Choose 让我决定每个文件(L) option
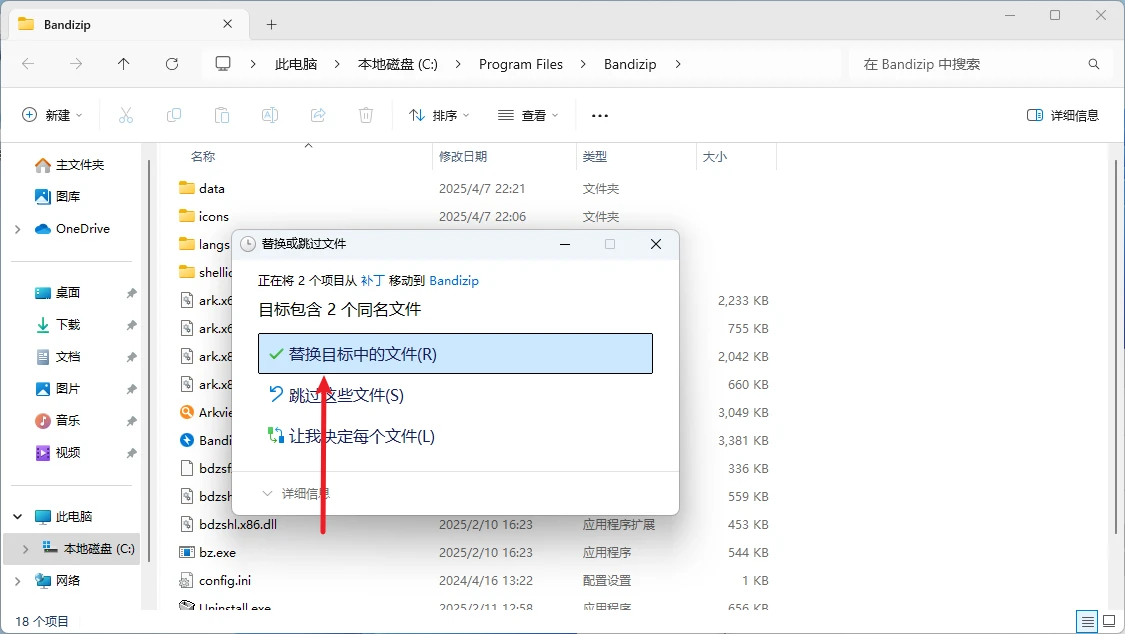The height and width of the screenshot is (634, 1125). click(456, 436)
